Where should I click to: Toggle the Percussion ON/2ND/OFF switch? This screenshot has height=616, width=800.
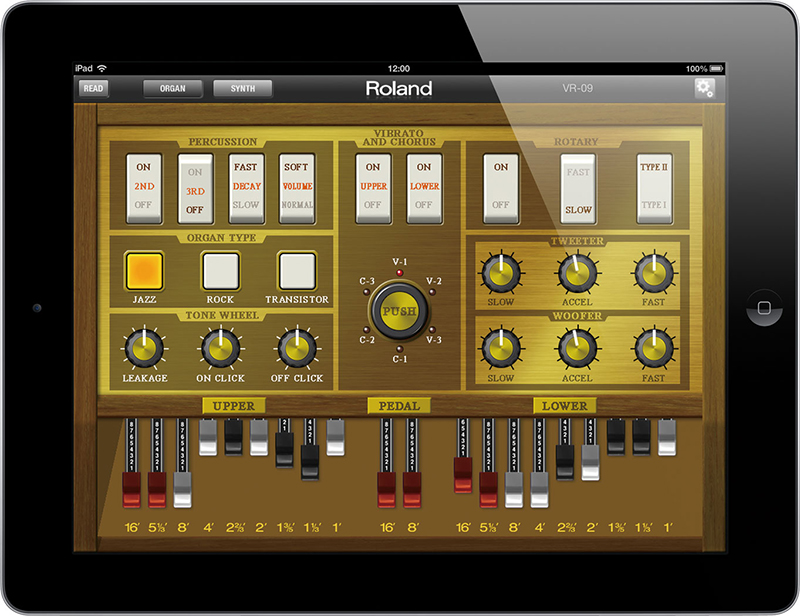click(142, 185)
